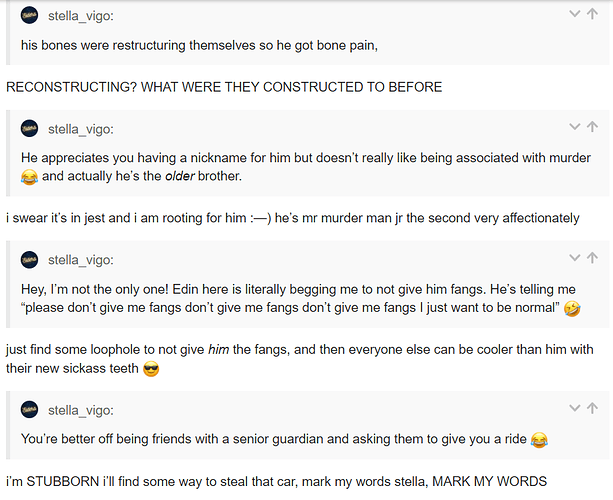This screenshot has height=500, width=613.
Task: Click the sunglasses emoji after "sickass teeth"
Action: point(151,369)
